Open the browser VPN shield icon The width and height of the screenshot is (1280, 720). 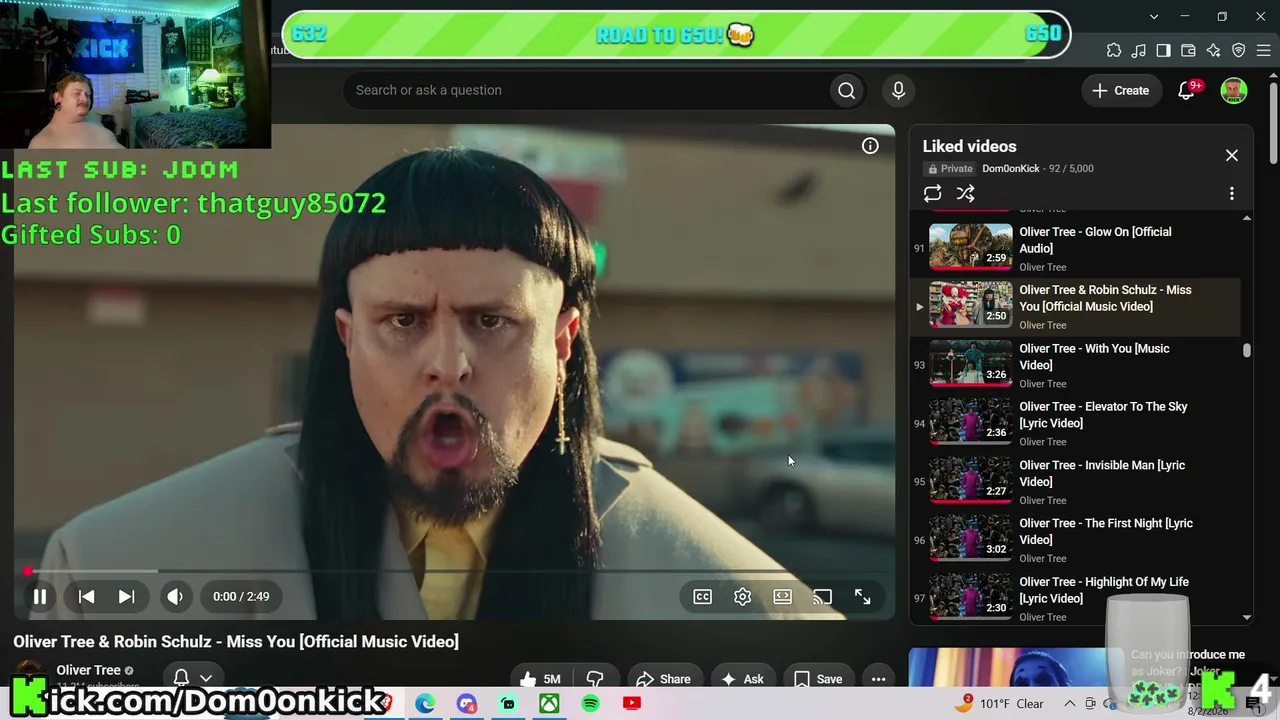pyautogui.click(x=1238, y=50)
